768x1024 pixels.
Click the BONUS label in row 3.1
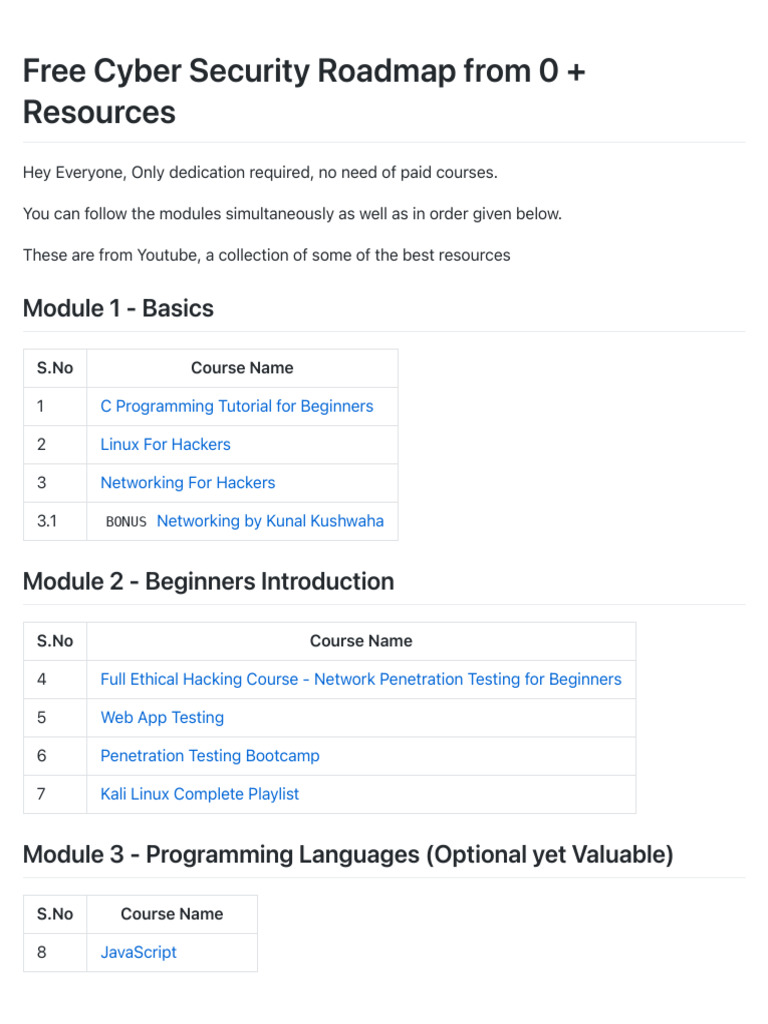coord(126,521)
